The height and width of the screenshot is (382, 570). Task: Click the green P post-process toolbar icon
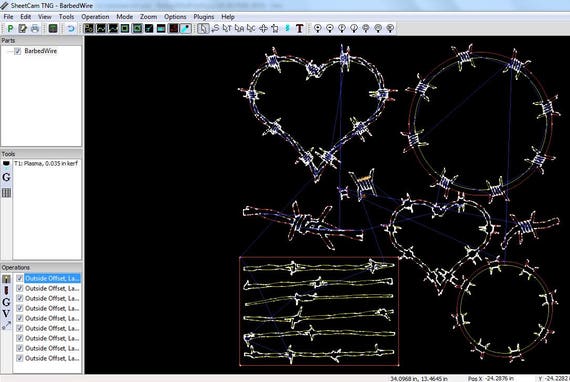tap(10, 28)
